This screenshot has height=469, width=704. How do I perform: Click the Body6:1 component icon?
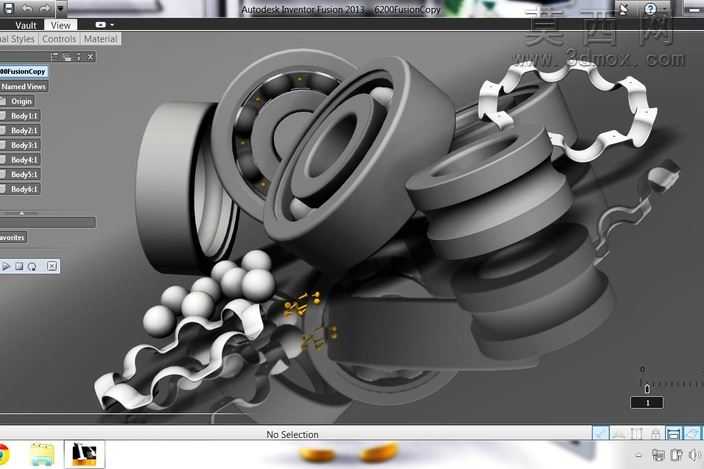pyautogui.click(x=2, y=189)
